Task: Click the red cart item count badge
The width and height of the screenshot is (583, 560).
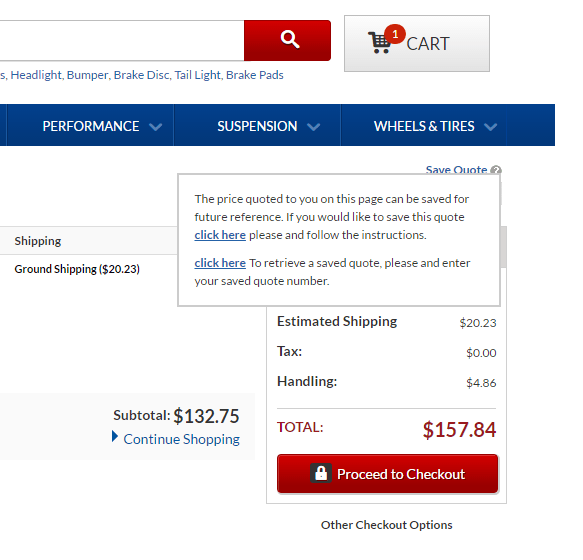Action: [395, 34]
